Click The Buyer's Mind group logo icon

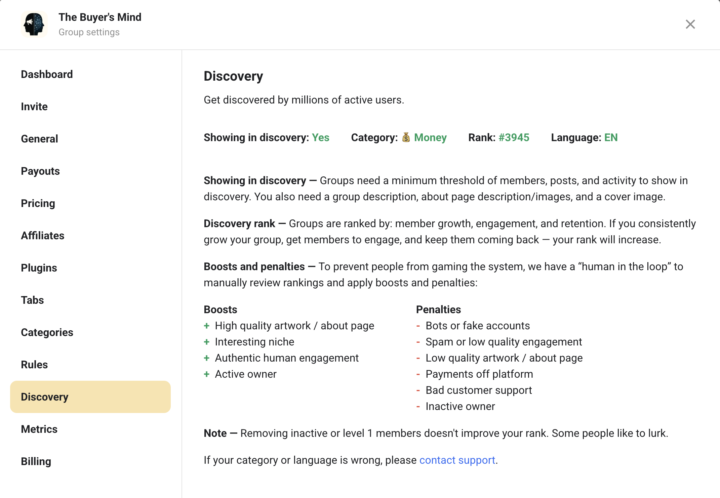[x=35, y=24]
